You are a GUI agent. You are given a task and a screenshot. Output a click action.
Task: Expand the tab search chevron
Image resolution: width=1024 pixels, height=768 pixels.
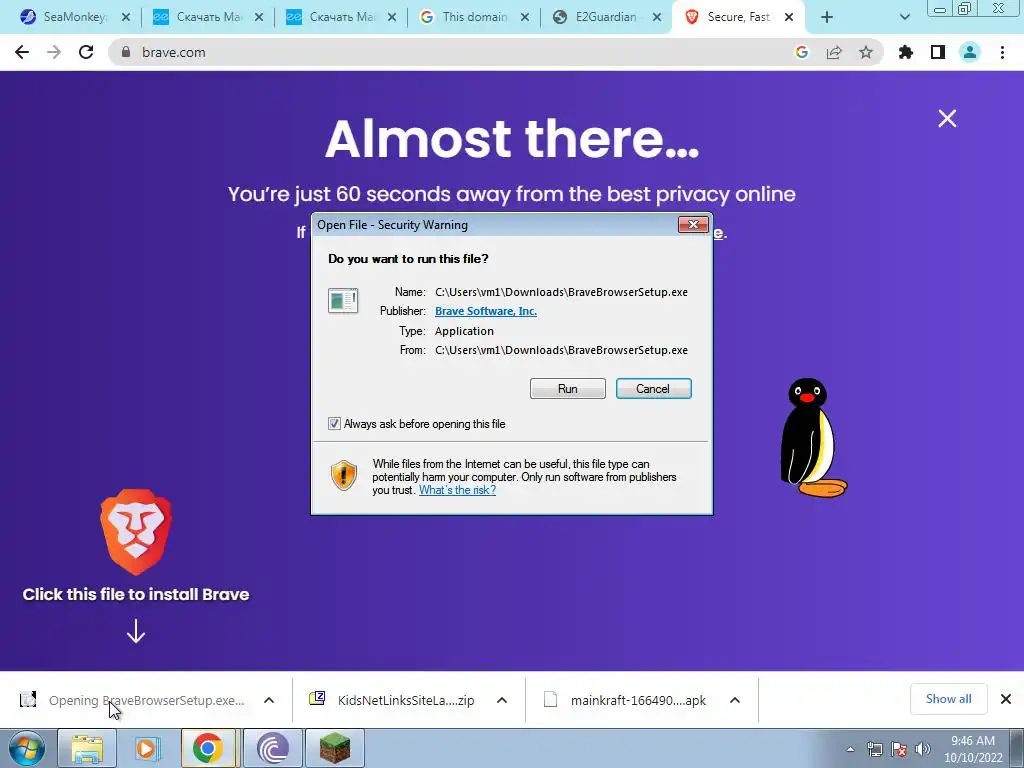click(904, 18)
